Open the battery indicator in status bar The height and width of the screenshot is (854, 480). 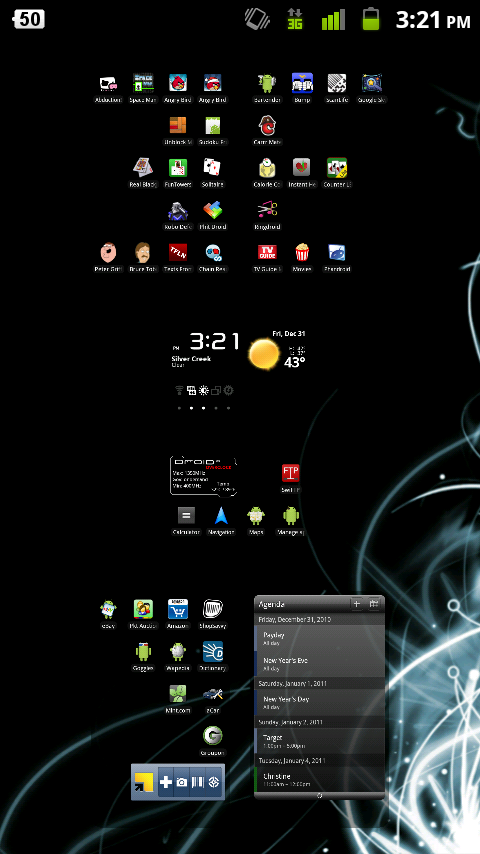[371, 19]
